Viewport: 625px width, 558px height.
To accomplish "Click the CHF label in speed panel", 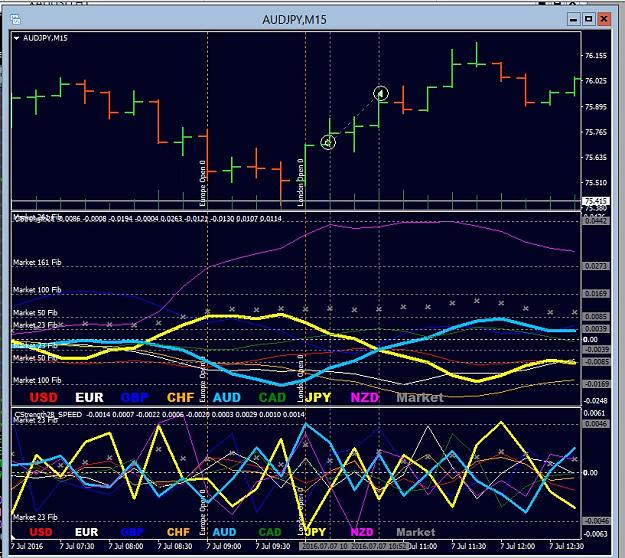I will pos(178,532).
